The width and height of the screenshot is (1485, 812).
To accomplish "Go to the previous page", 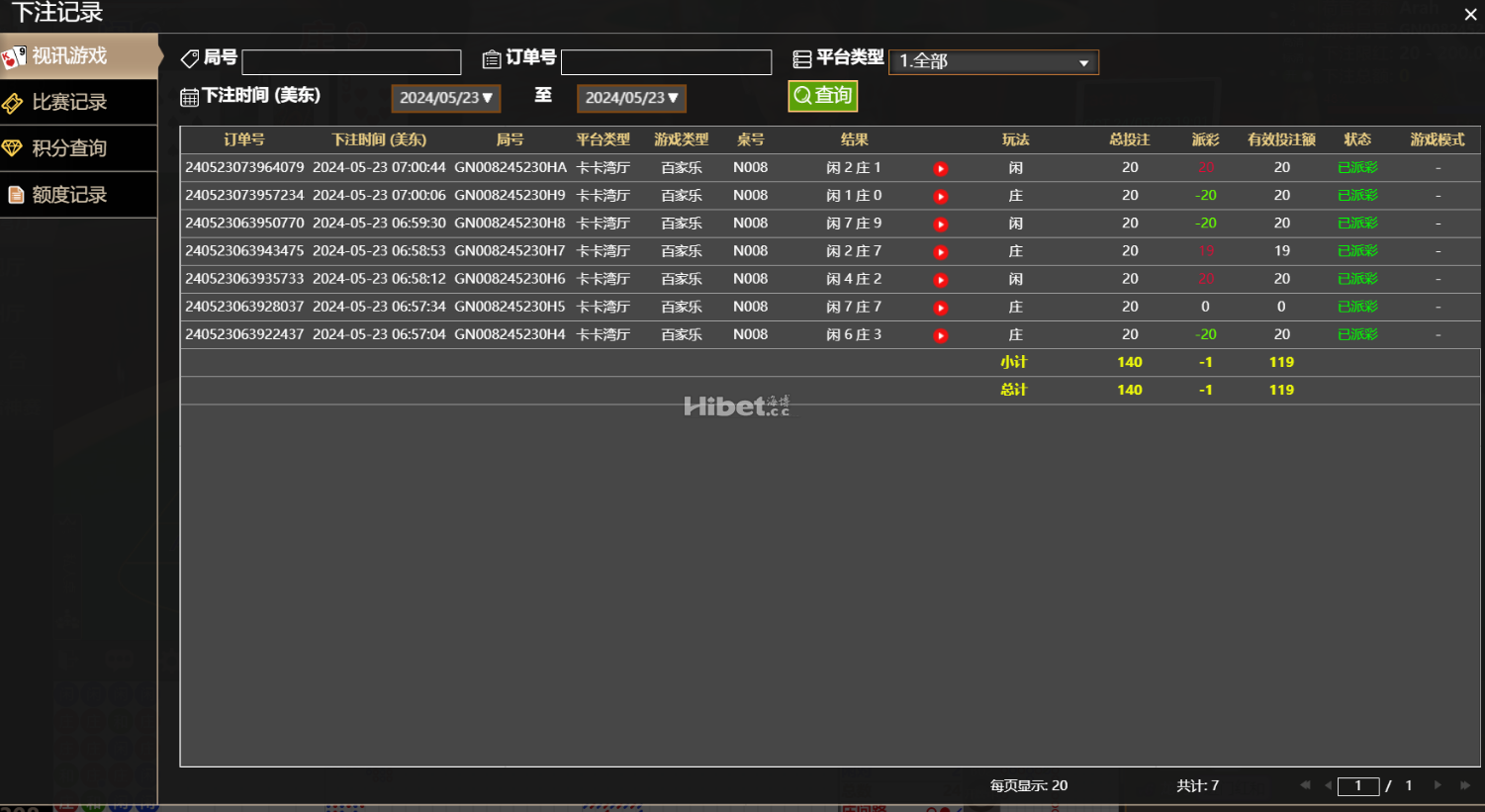I will point(1328,785).
